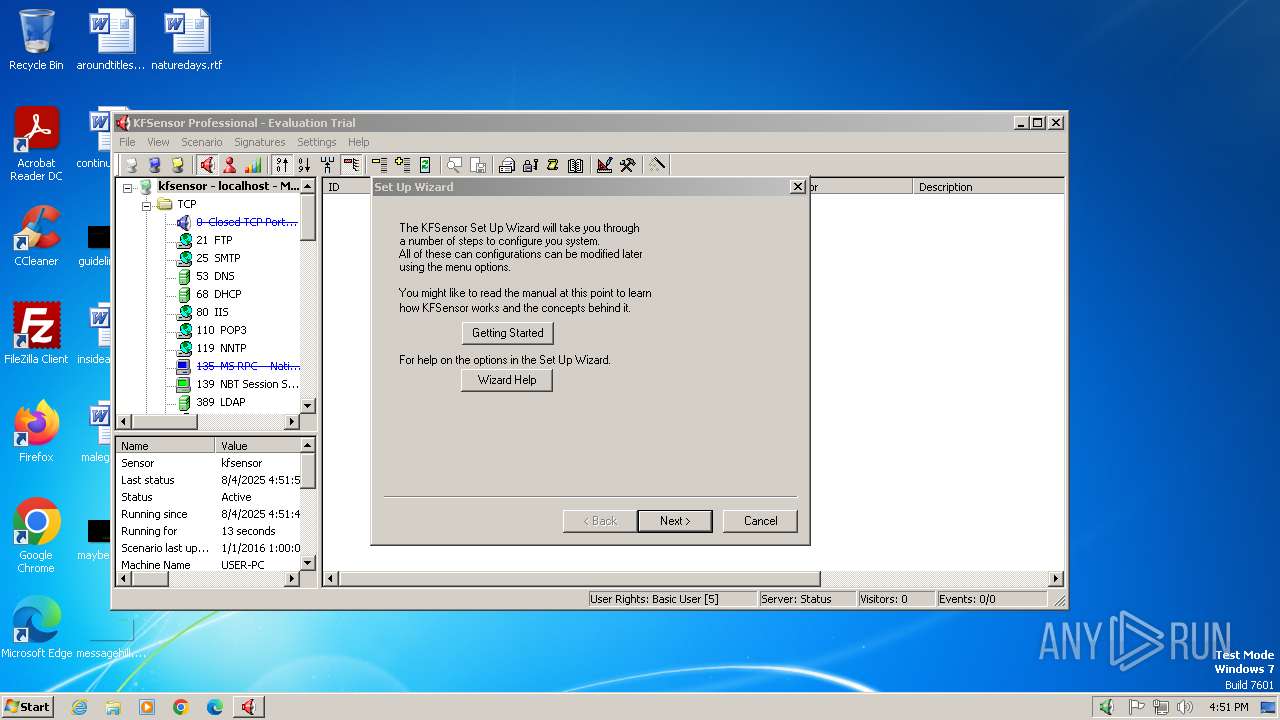Select the 53 DNS tree item
Viewport: 1280px width, 720px height.
click(x=215, y=276)
